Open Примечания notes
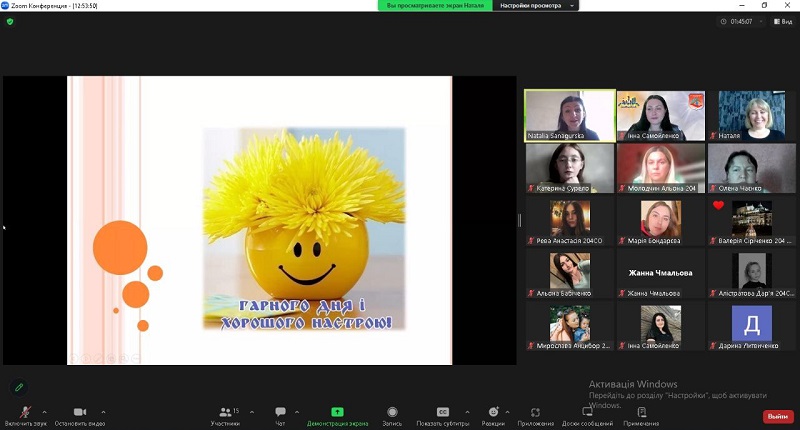Screen dimensions: 800x430 (x=641, y=413)
